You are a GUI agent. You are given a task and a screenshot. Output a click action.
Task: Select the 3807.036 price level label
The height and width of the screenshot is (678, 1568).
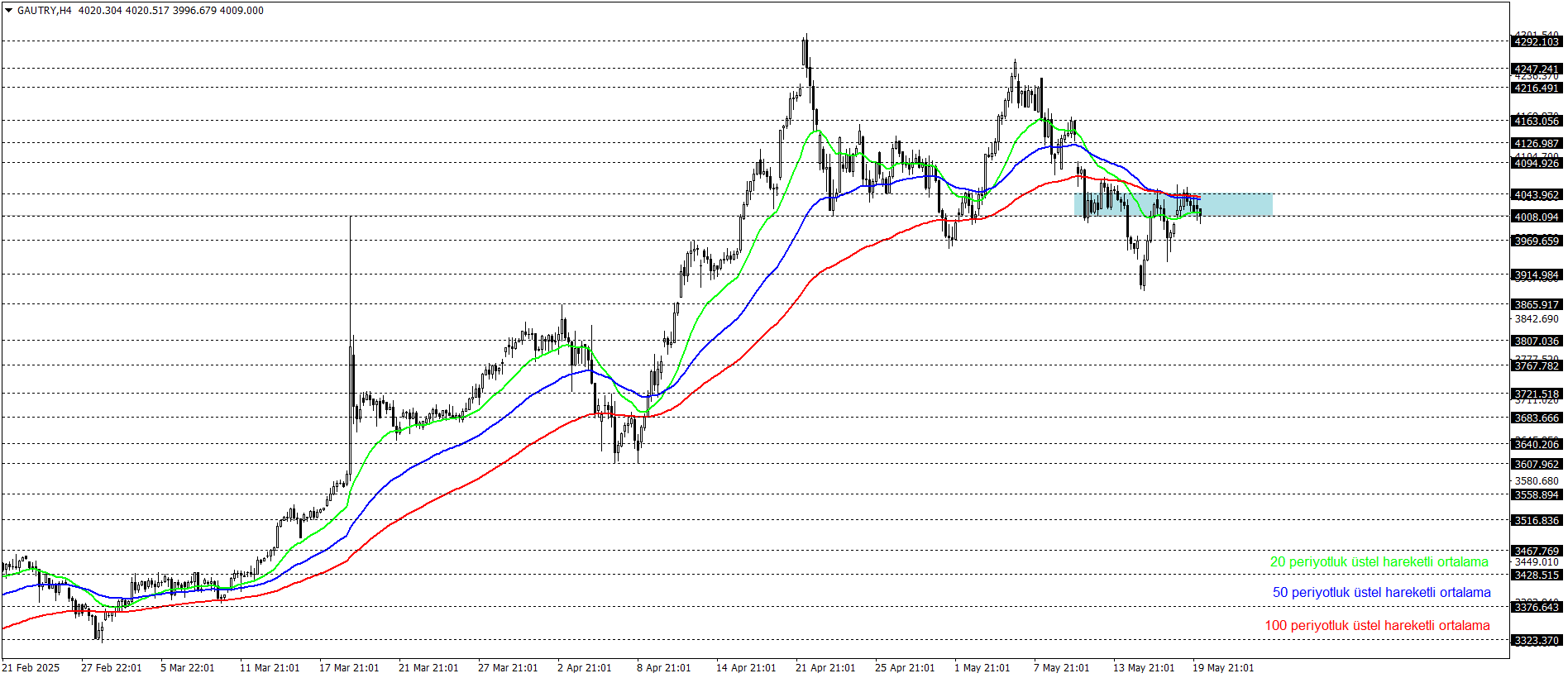pyautogui.click(x=1537, y=341)
